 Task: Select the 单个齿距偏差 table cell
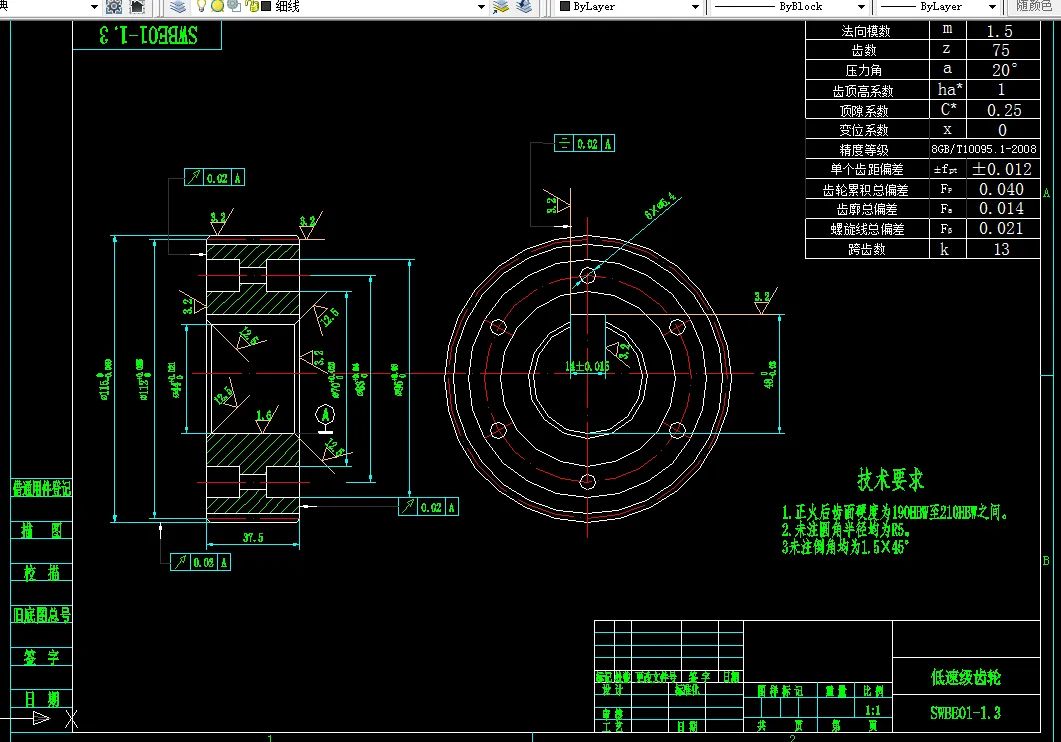pos(867,169)
